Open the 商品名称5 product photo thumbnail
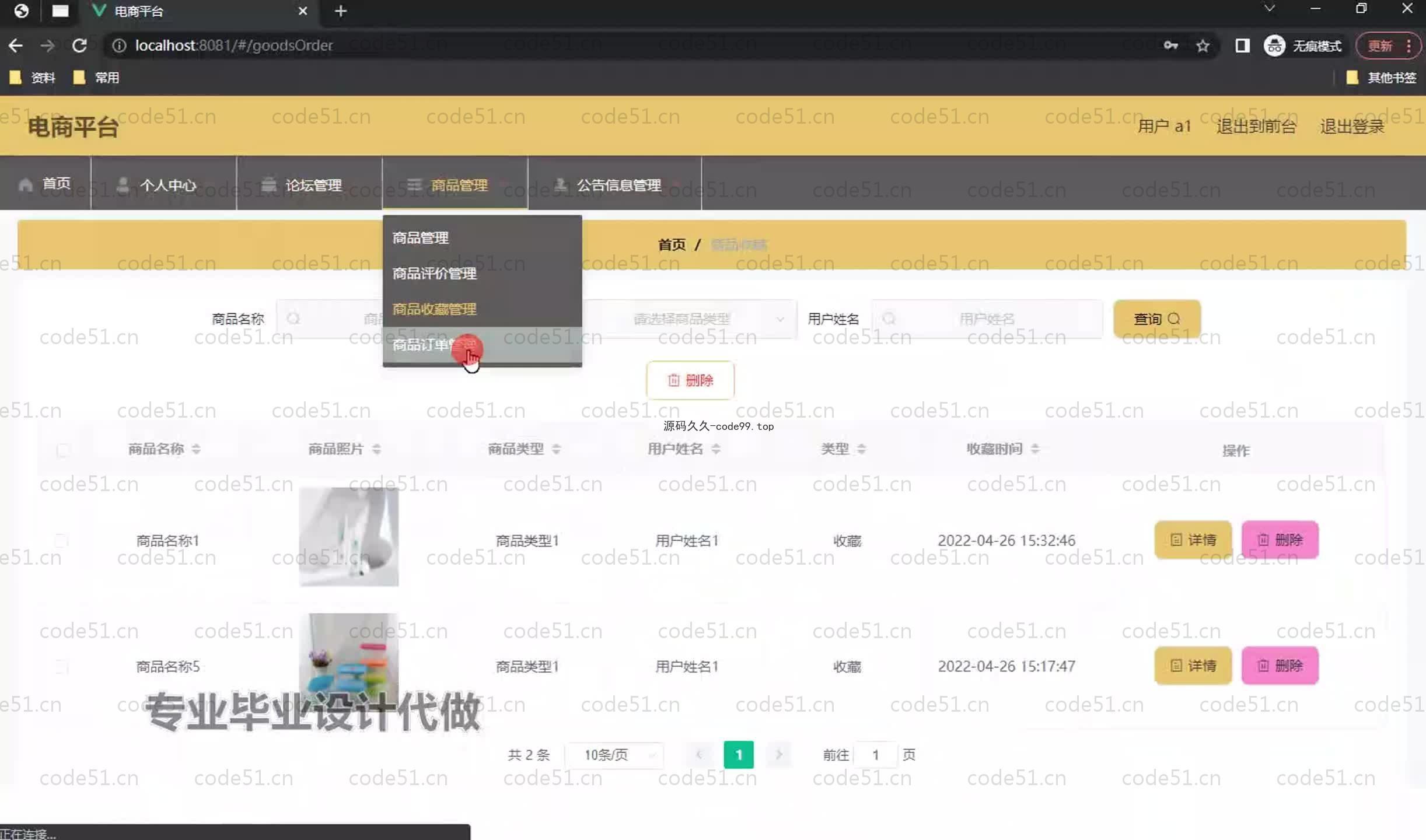Viewport: 1426px width, 840px height. [x=349, y=662]
